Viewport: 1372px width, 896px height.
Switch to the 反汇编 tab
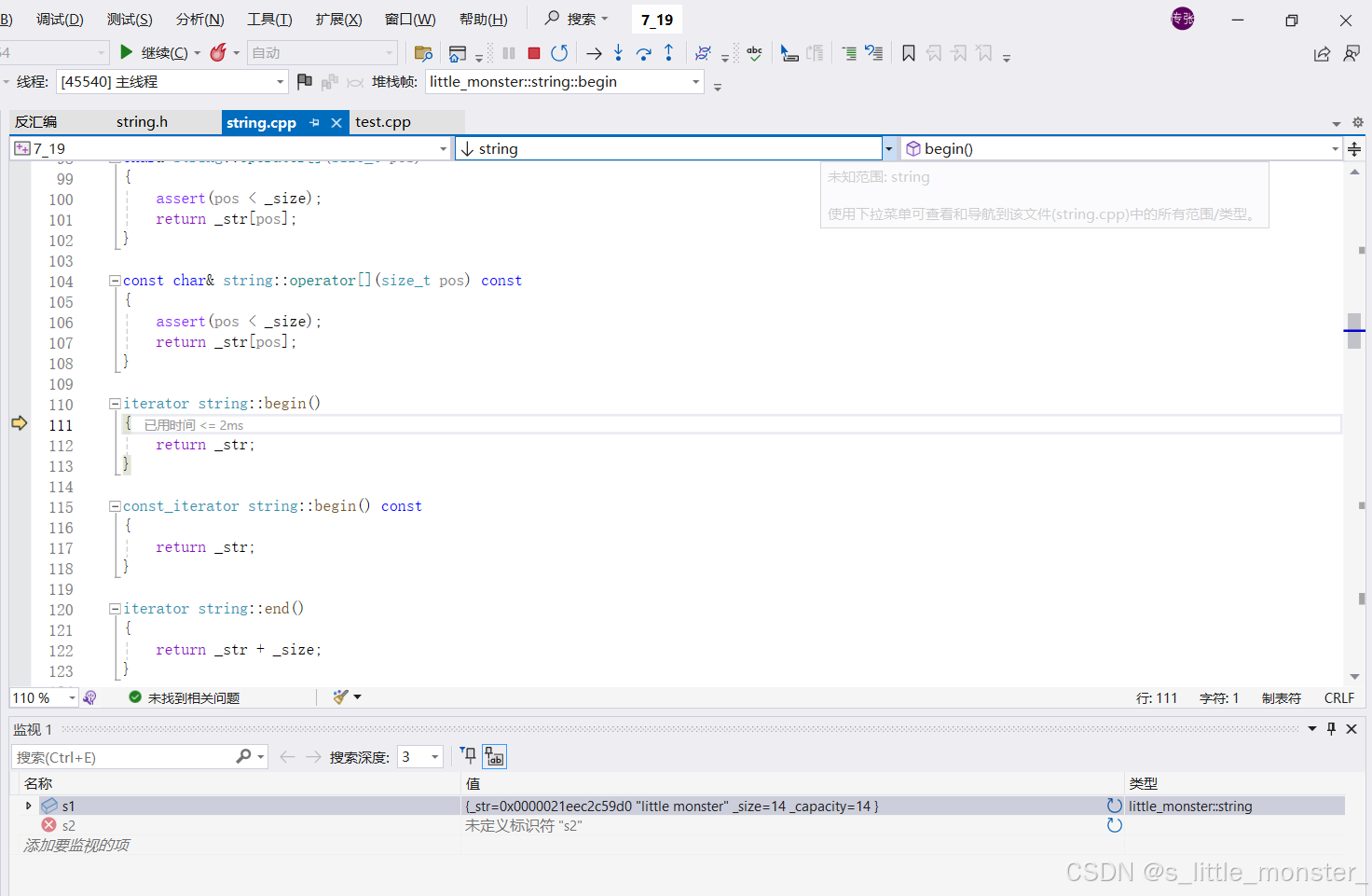pyautogui.click(x=35, y=122)
